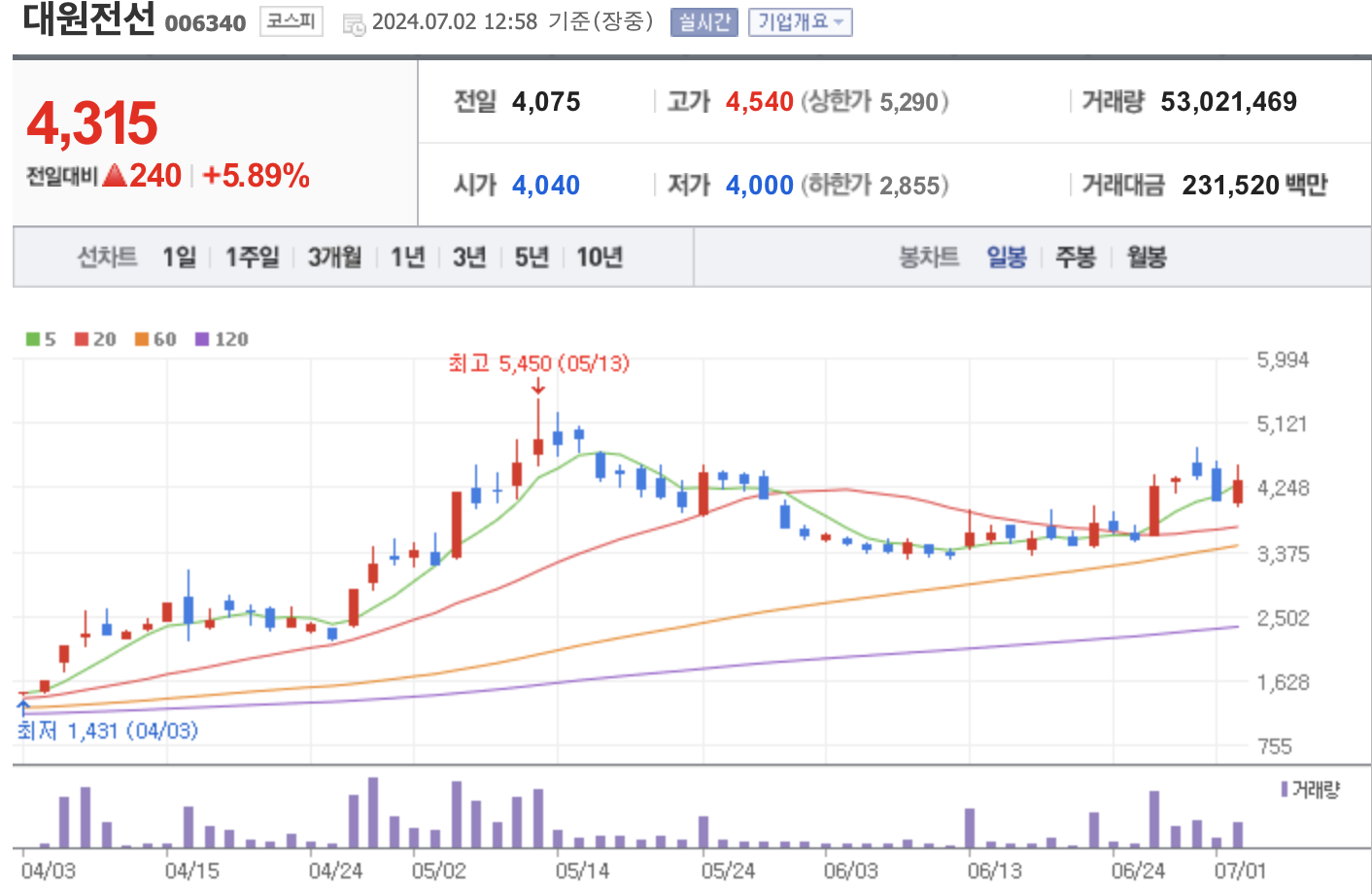Click the 하한가 2,855 text
This screenshot has width=1372, height=894.
click(x=875, y=186)
